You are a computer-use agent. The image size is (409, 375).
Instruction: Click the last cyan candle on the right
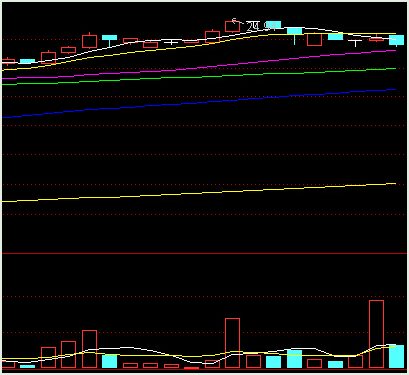[x=396, y=40]
